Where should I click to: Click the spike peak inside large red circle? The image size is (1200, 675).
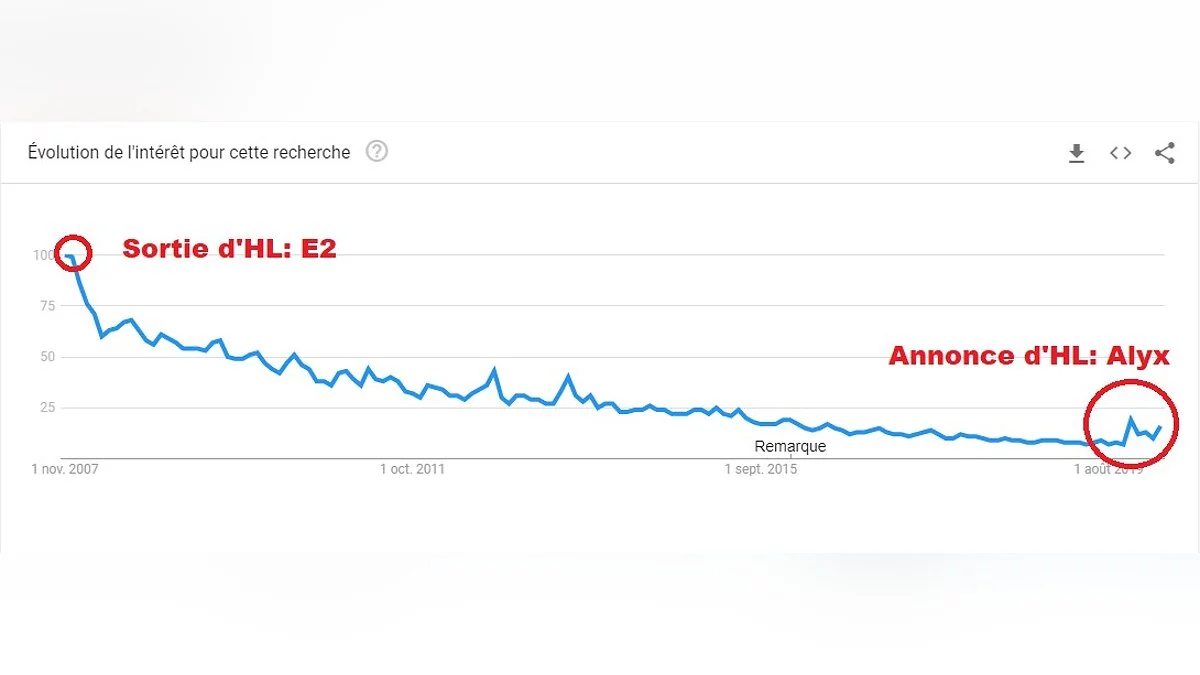tap(1131, 419)
